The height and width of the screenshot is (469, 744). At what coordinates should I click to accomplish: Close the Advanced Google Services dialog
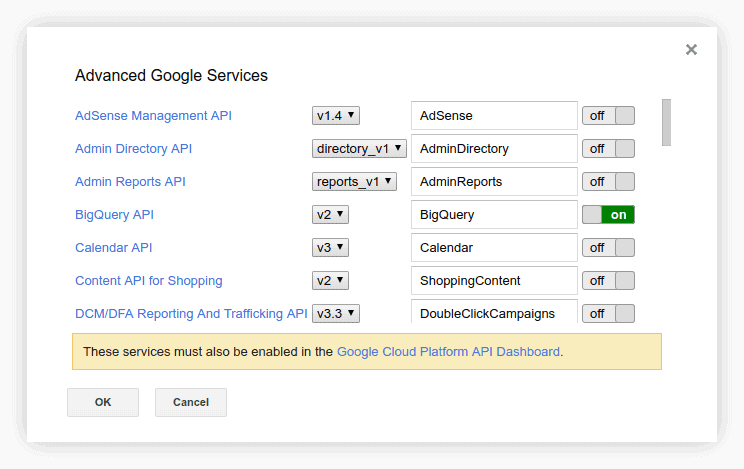click(691, 49)
